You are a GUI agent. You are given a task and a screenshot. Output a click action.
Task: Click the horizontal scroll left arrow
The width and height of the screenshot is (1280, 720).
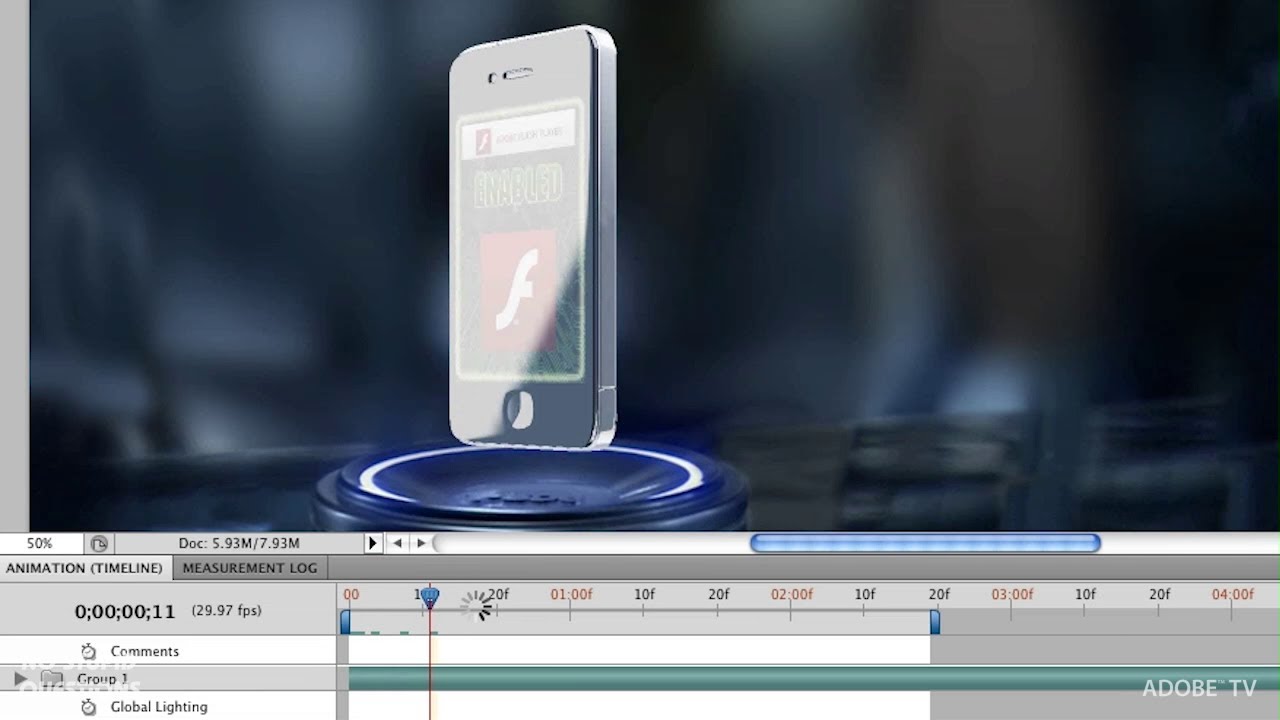397,543
